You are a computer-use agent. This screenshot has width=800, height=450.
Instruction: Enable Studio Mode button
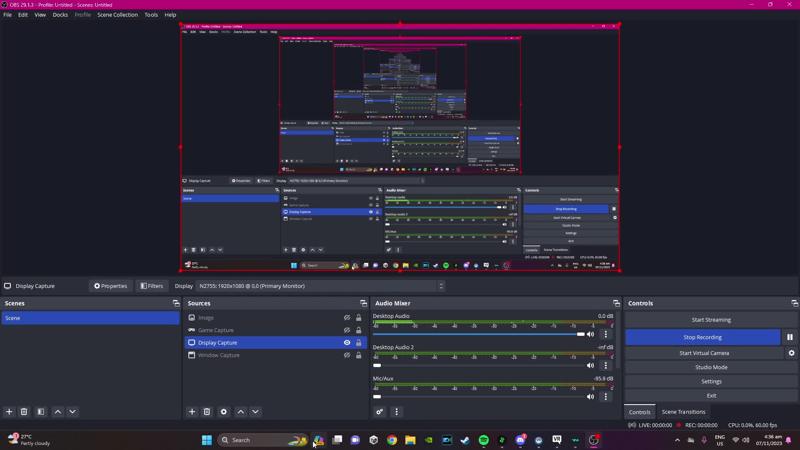tap(711, 367)
